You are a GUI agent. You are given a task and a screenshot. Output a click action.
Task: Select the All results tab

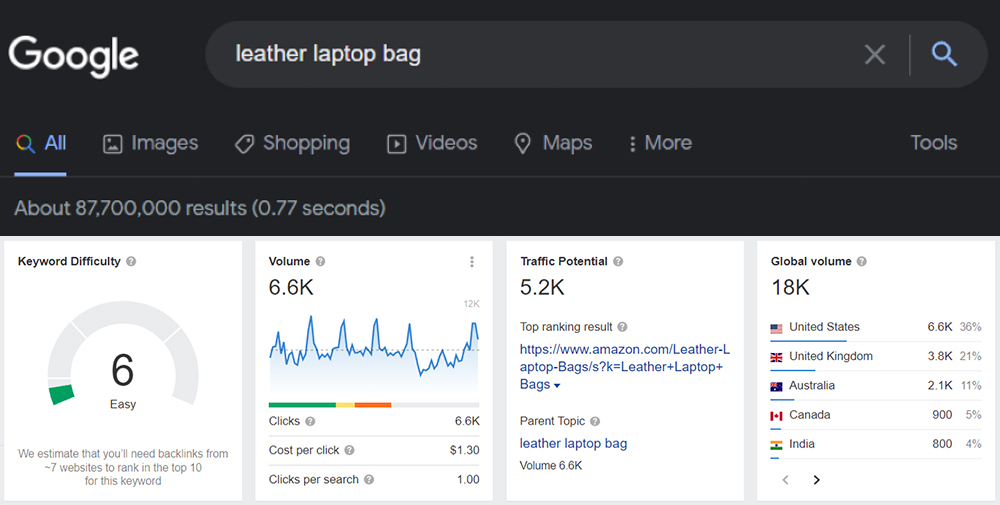tap(41, 143)
